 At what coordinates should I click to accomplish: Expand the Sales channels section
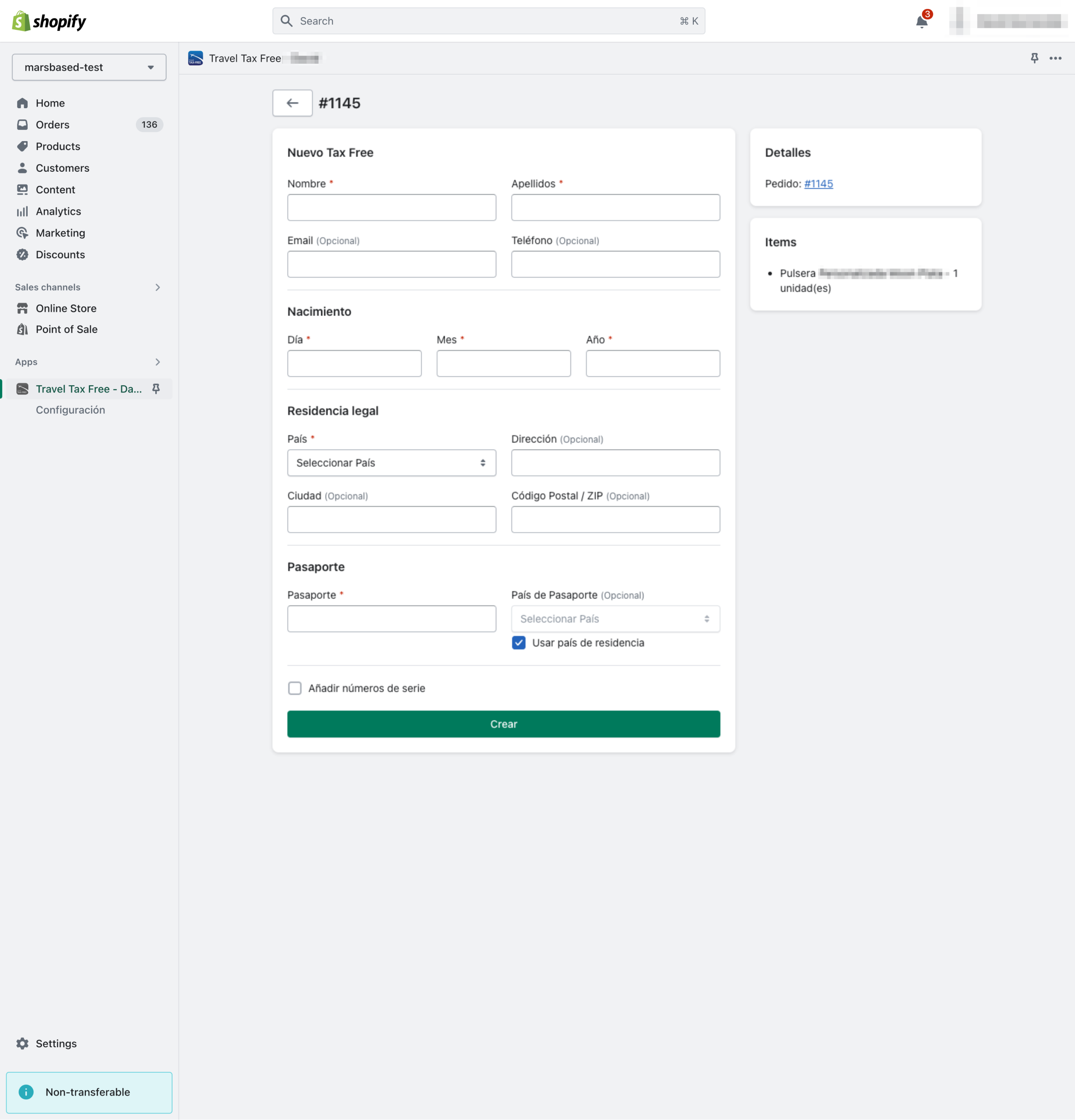(x=157, y=287)
